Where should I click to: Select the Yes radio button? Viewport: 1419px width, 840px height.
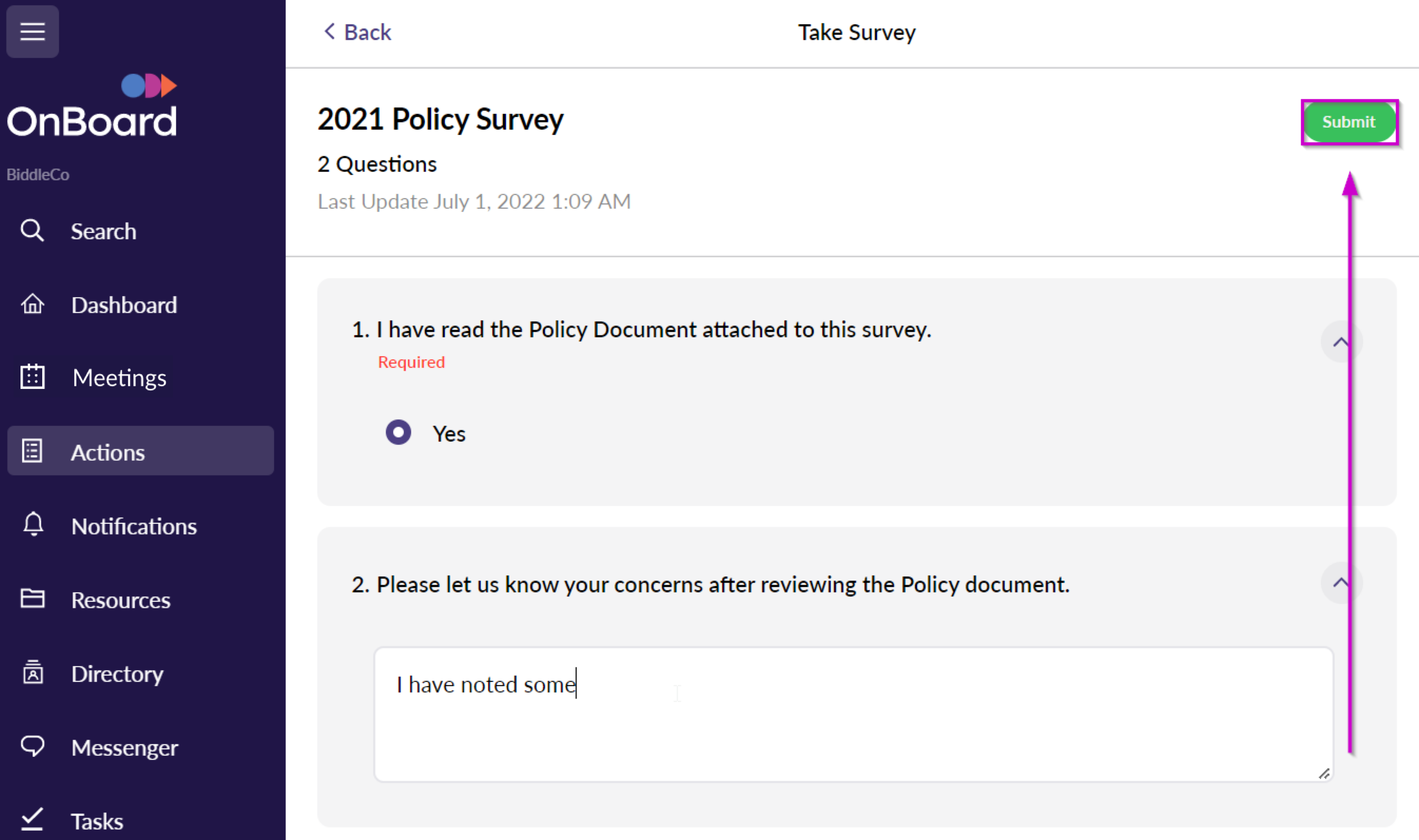click(399, 433)
